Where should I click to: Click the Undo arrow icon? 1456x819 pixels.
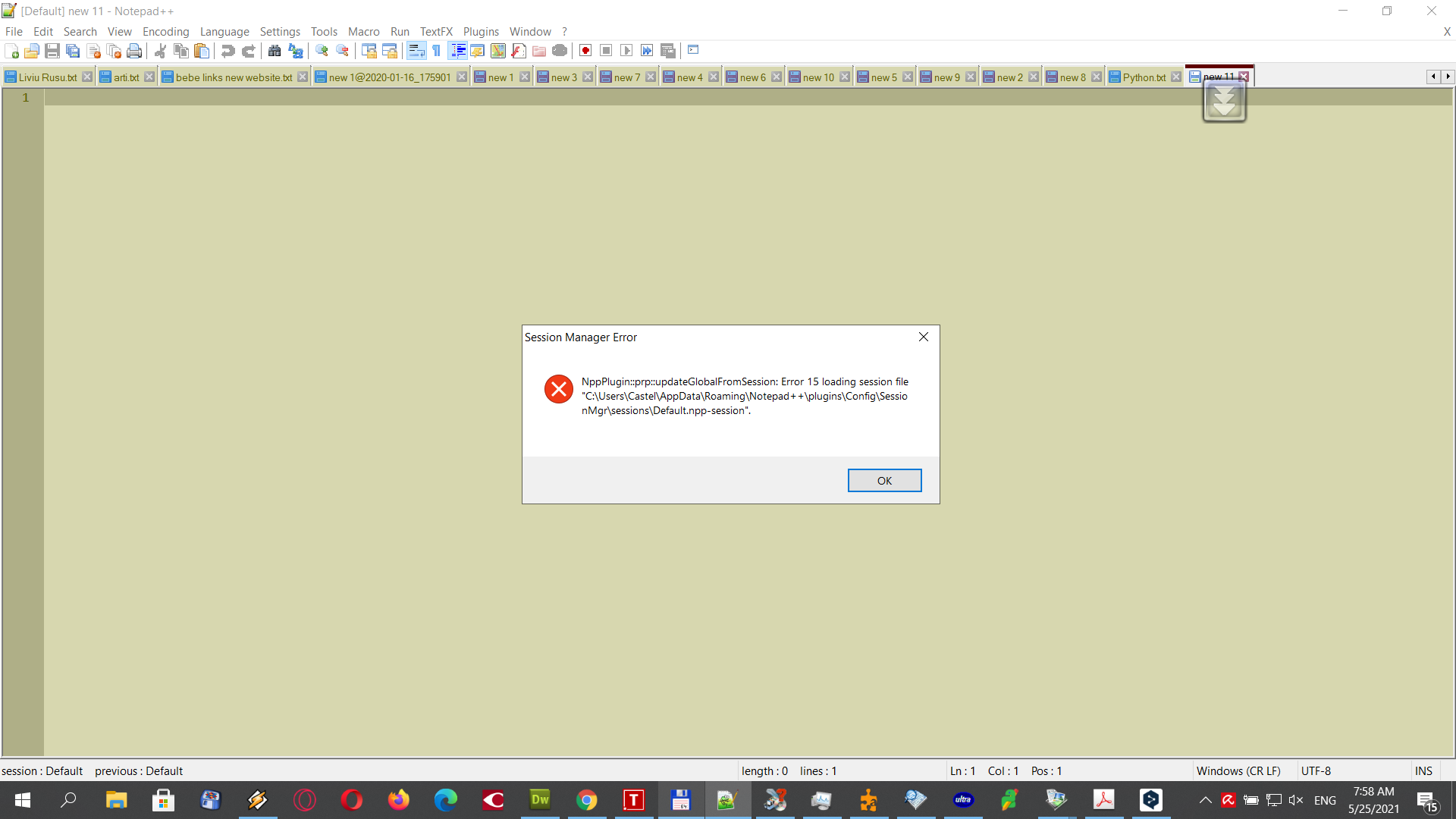227,51
